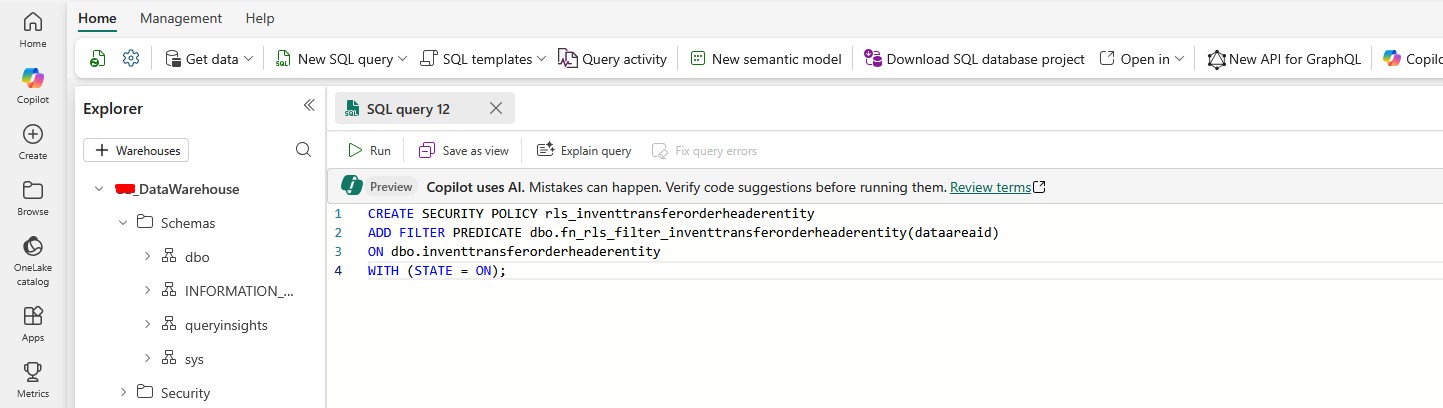
Task: Open Copilot from the left sidebar
Action: pos(32,78)
